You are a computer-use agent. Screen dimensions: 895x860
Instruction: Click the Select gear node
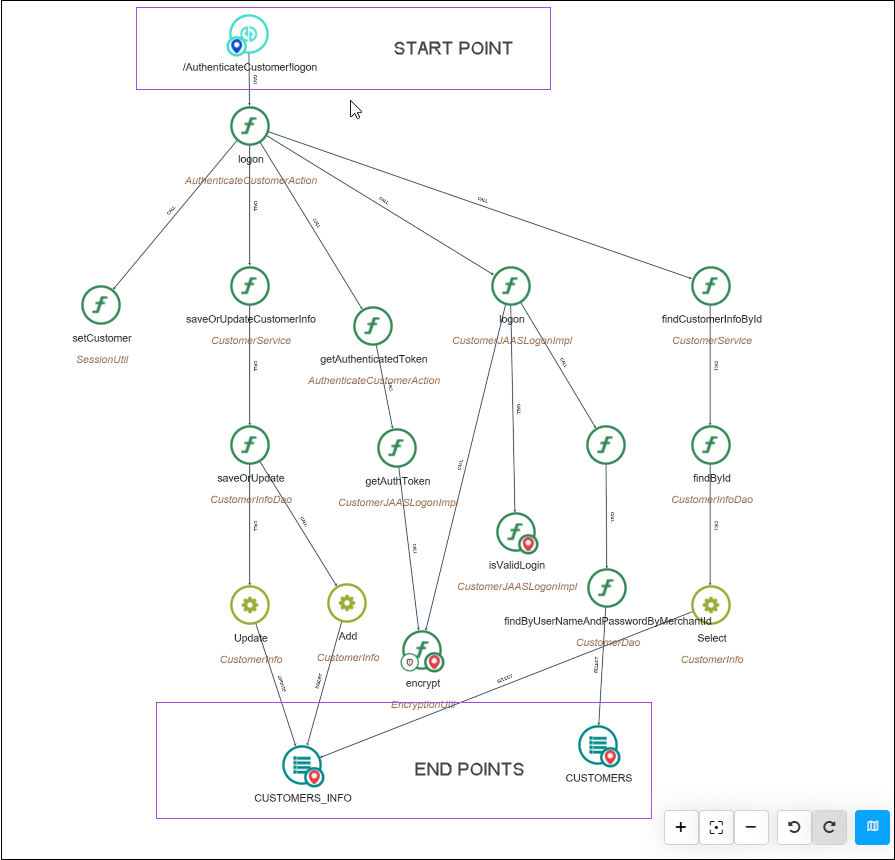[x=711, y=605]
